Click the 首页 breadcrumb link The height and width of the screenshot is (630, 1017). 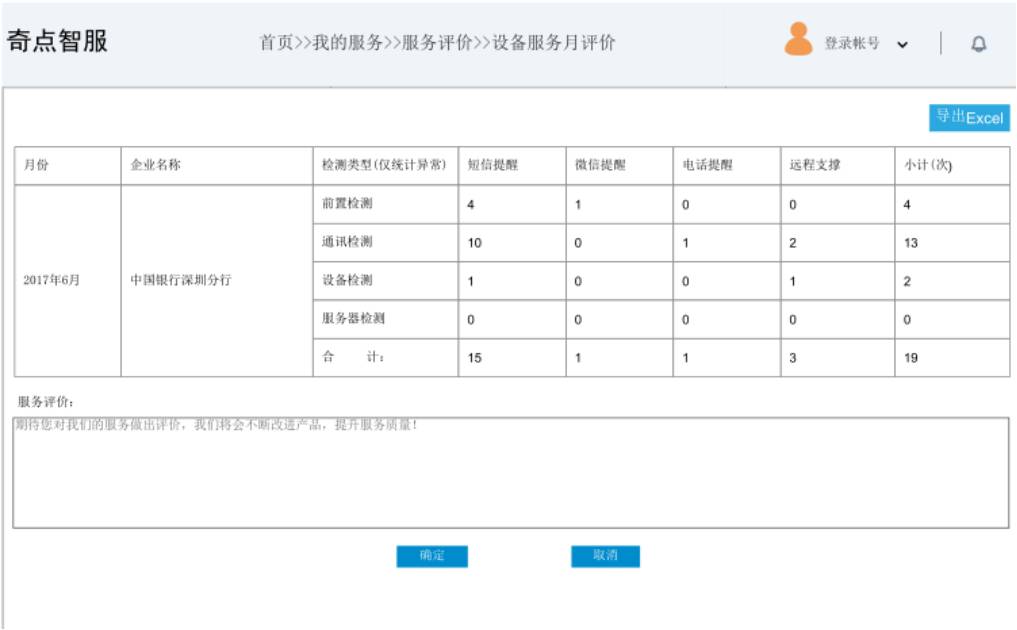click(276, 43)
